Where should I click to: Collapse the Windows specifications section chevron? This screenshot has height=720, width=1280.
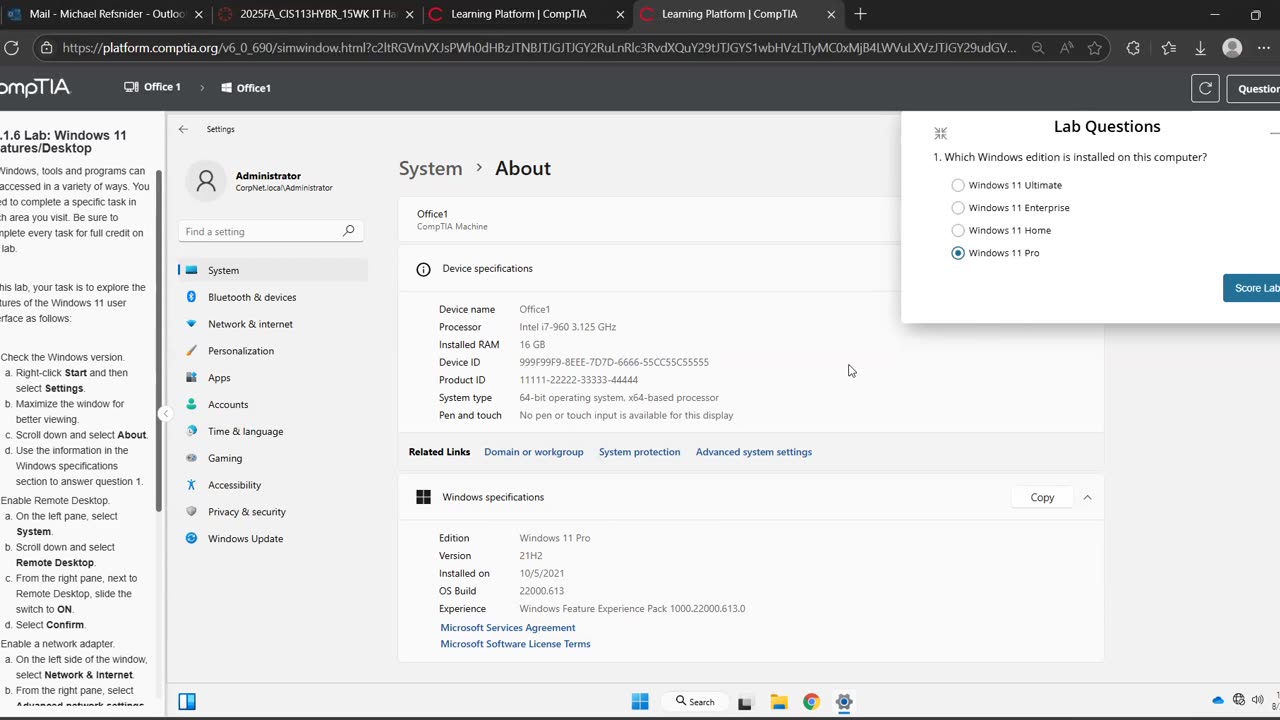1087,497
